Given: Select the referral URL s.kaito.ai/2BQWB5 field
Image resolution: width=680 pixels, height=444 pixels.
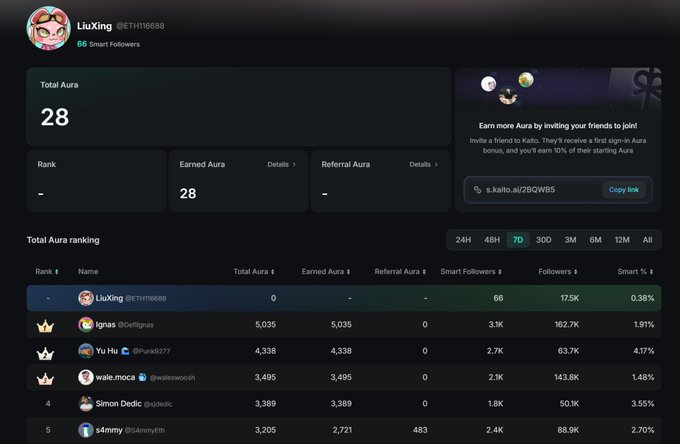Looking at the screenshot, I should click(558, 190).
